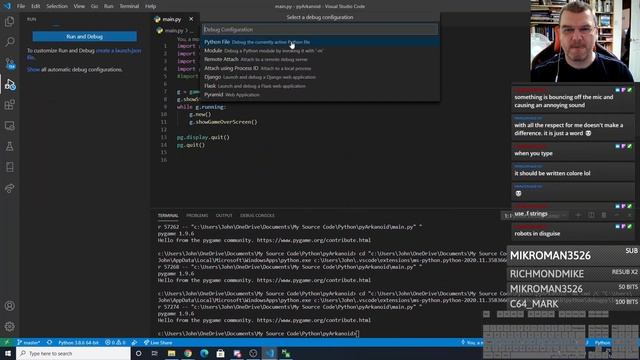
Task: Select Python File debug configuration
Action: [320, 42]
